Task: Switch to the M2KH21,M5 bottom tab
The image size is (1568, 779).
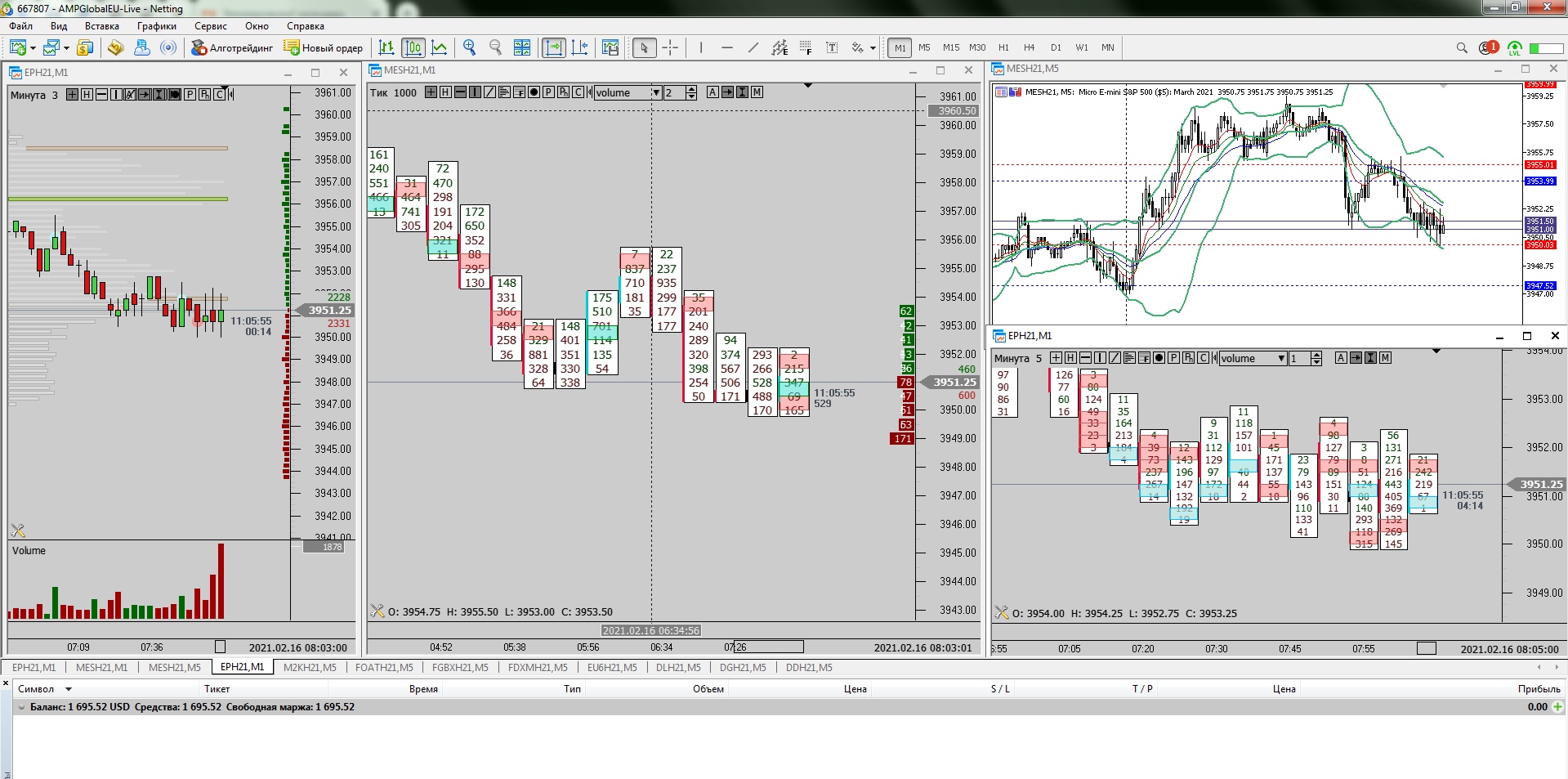Action: (x=310, y=667)
